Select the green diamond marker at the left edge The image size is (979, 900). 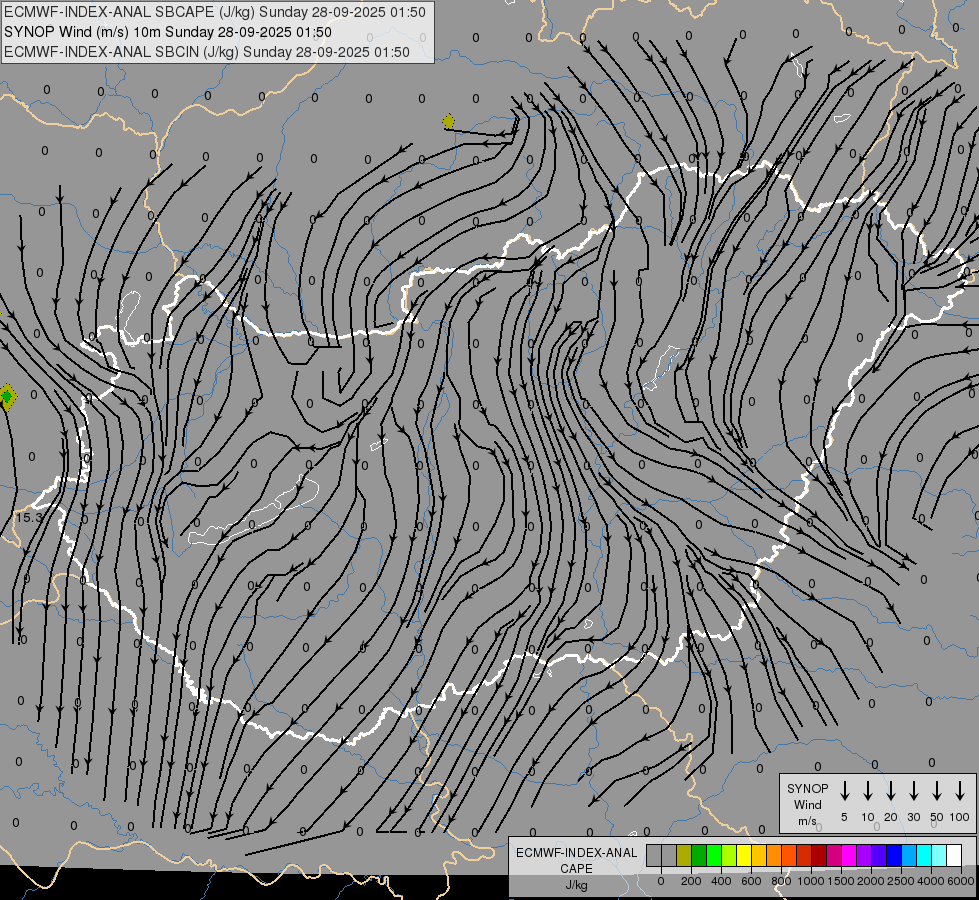click(x=7, y=397)
